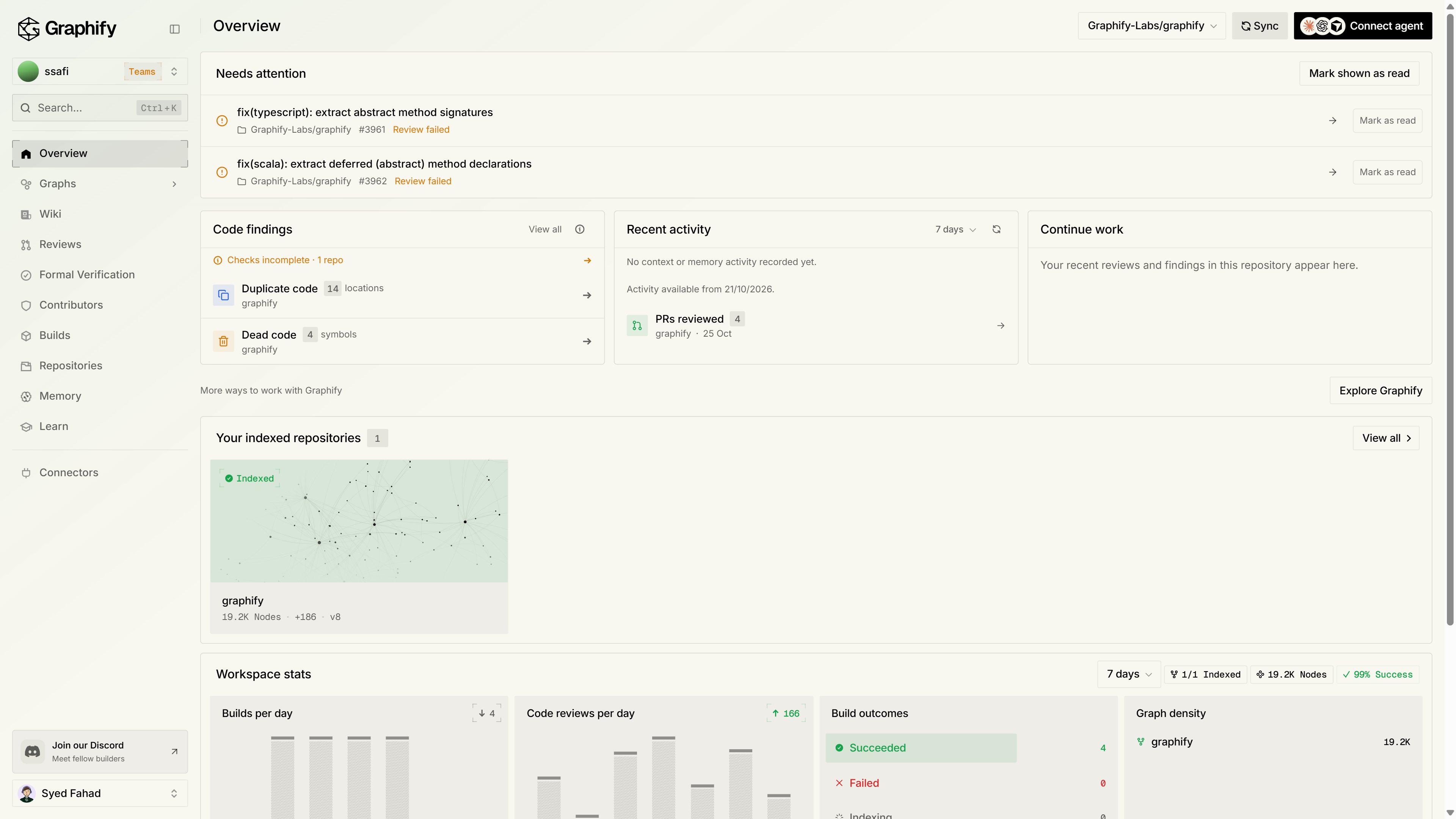Open Duplicate code findings arrow
This screenshot has width=1456, height=819.
point(587,296)
